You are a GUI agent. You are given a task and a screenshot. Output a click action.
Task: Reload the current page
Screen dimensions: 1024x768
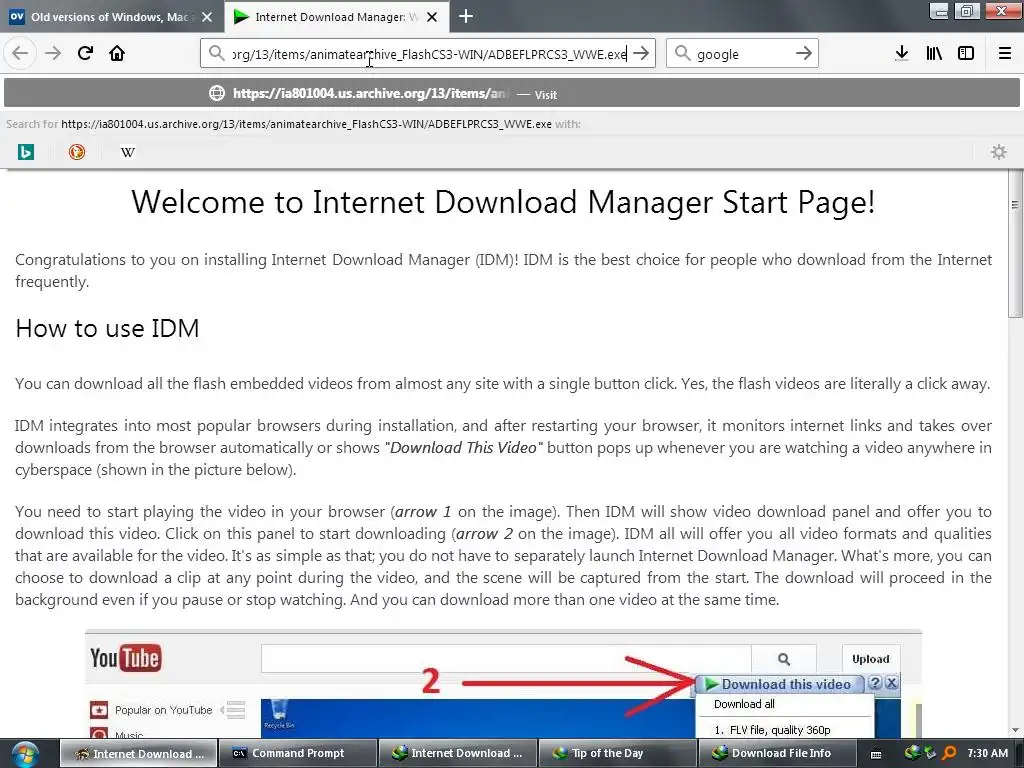pyautogui.click(x=86, y=53)
